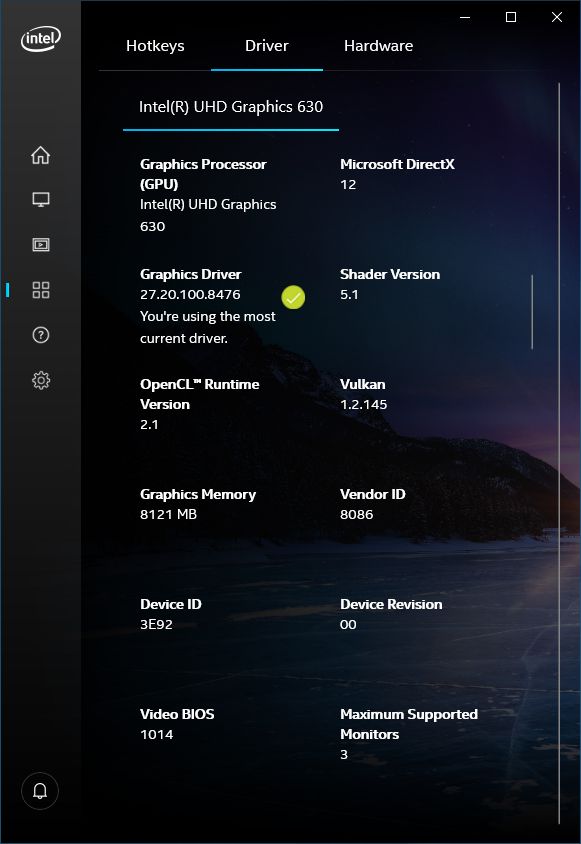This screenshot has width=581, height=844.
Task: Click the green driver status checkmark
Action: coord(293,297)
